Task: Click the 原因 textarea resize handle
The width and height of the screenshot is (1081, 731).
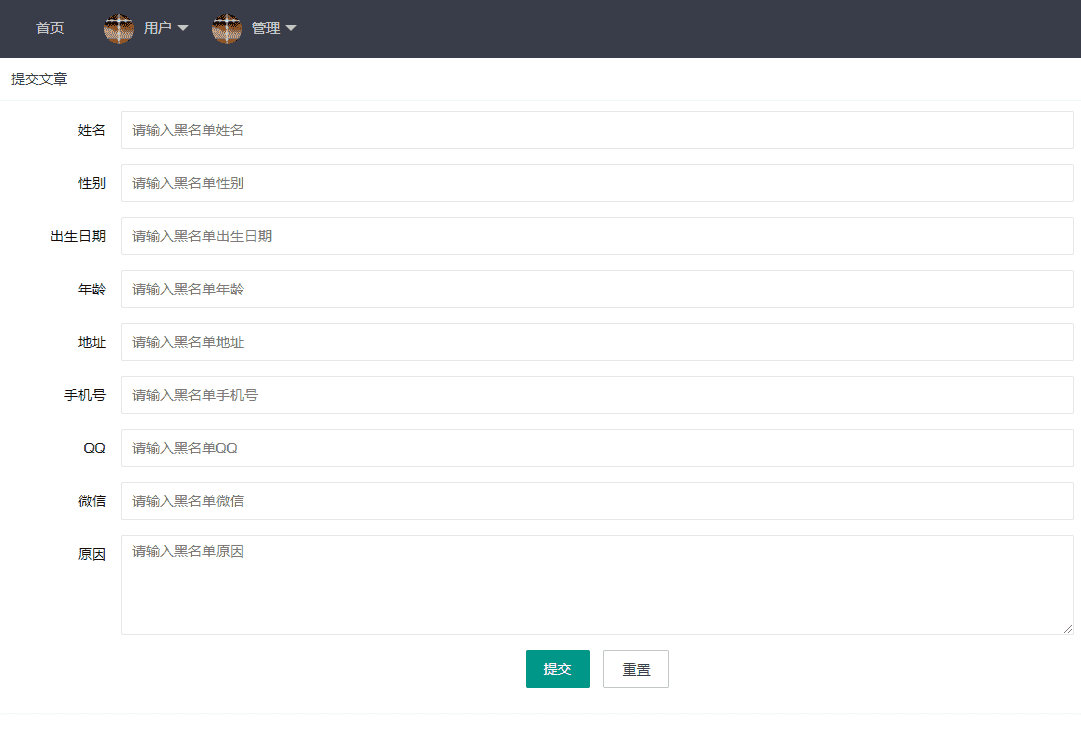Action: point(1067,628)
